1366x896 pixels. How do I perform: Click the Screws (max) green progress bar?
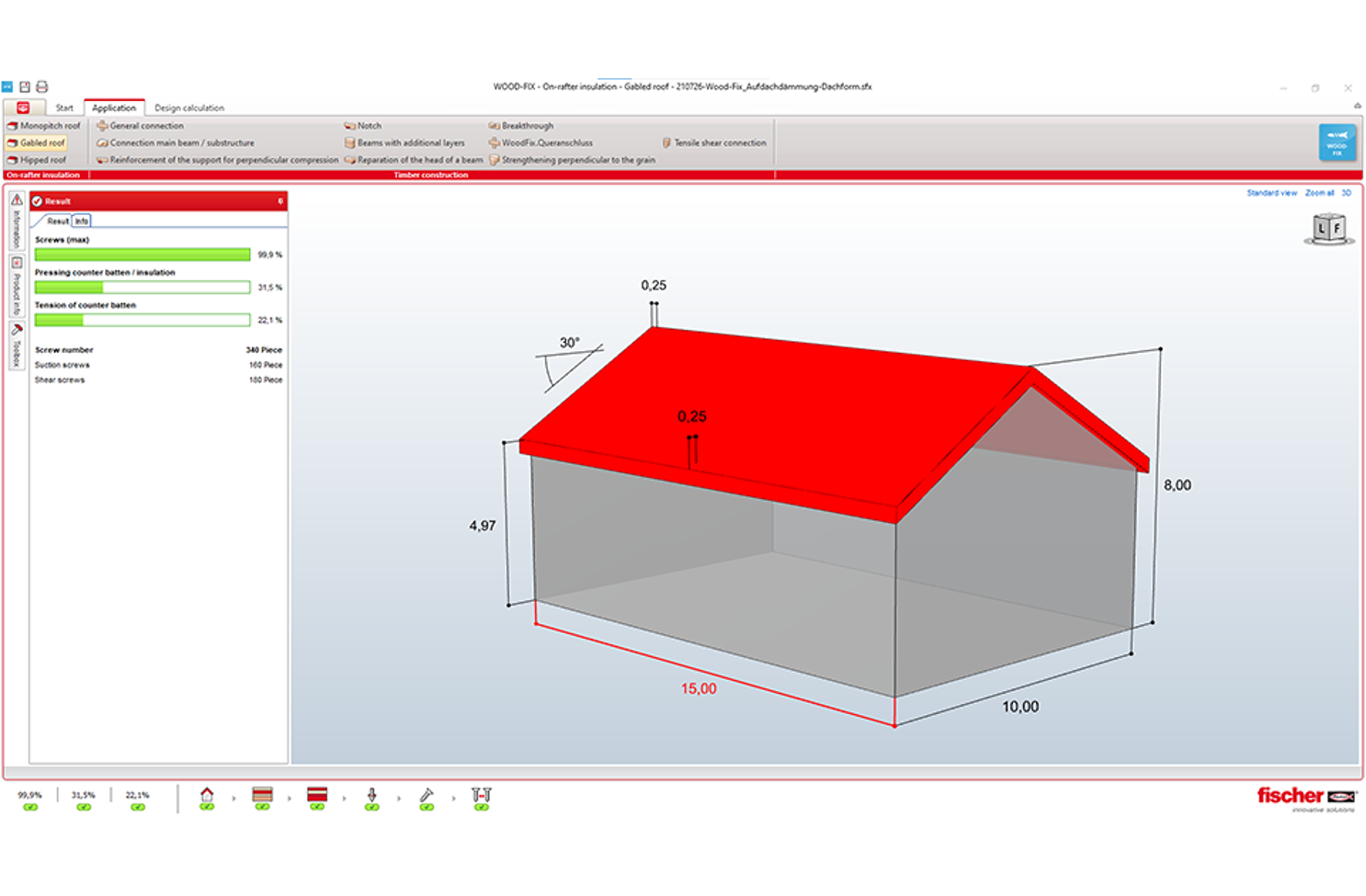pos(142,255)
